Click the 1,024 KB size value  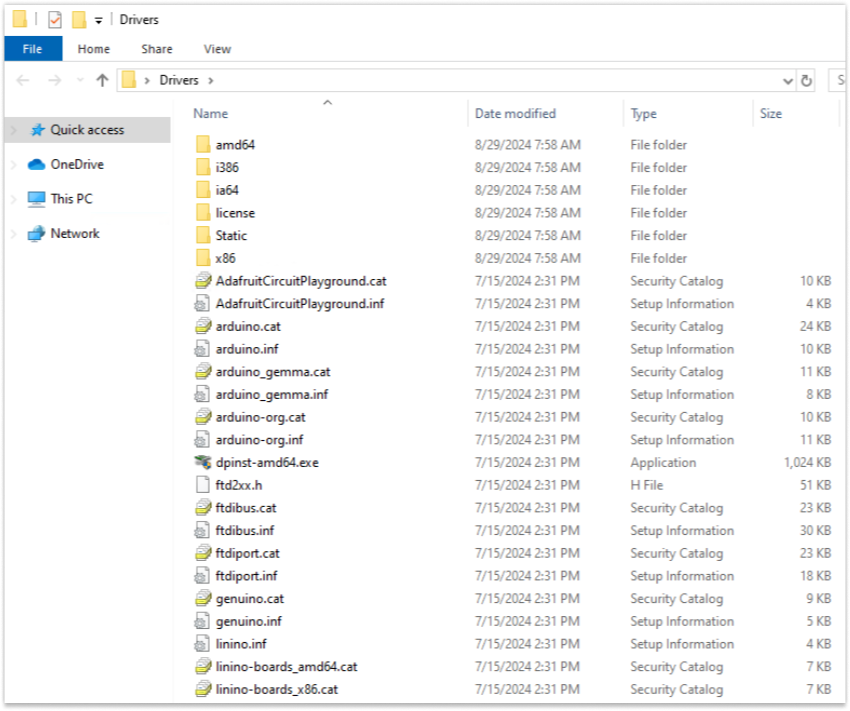point(807,463)
